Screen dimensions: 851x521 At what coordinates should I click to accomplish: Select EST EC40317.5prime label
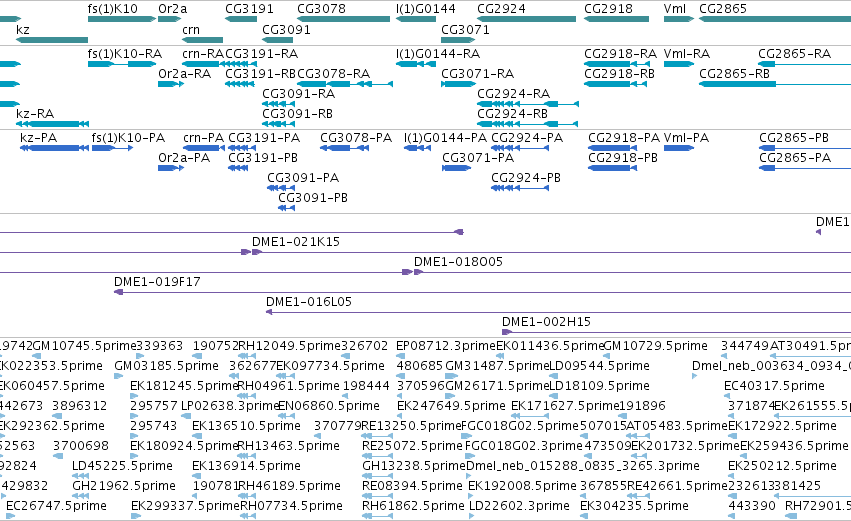click(x=774, y=386)
